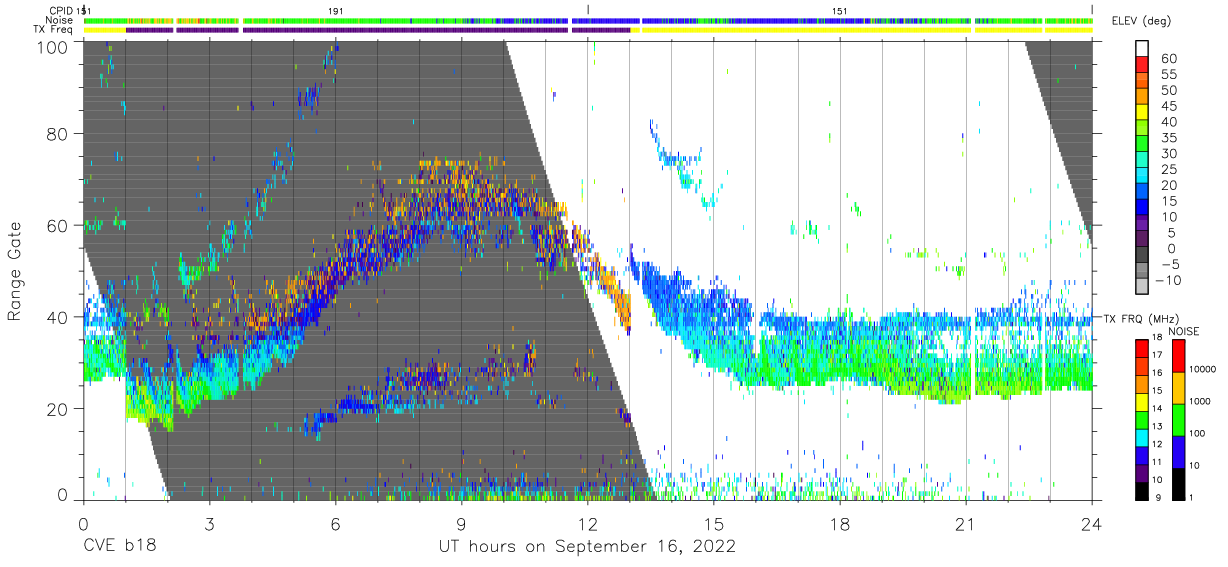Screen dimensions: 1228x567
Task: Click the '1000' label on the NOISE scale
Action: pyautogui.click(x=1199, y=402)
